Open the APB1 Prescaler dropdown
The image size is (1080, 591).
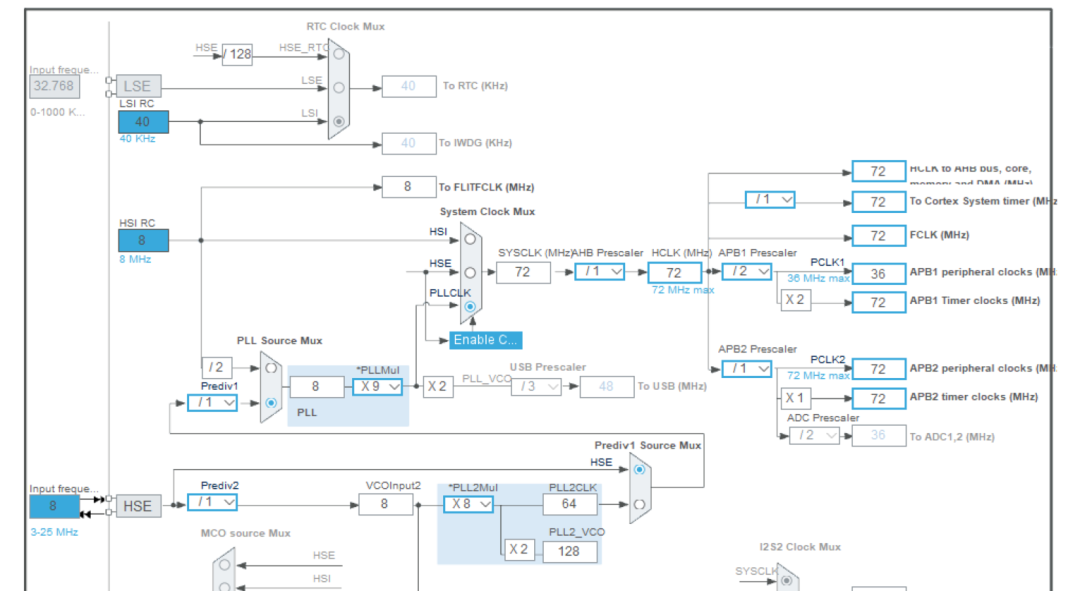[747, 271]
